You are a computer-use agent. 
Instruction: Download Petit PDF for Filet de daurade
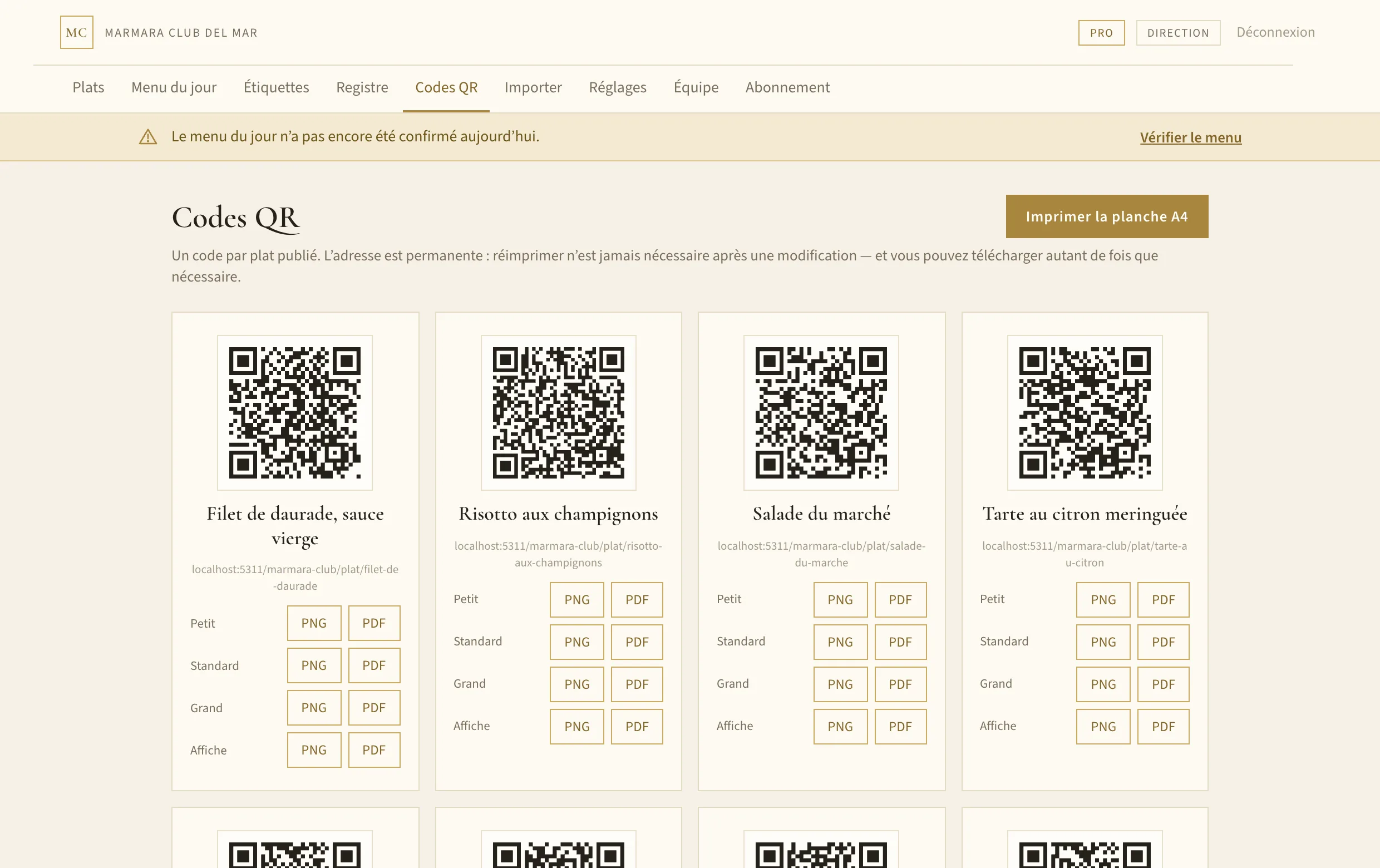point(374,623)
